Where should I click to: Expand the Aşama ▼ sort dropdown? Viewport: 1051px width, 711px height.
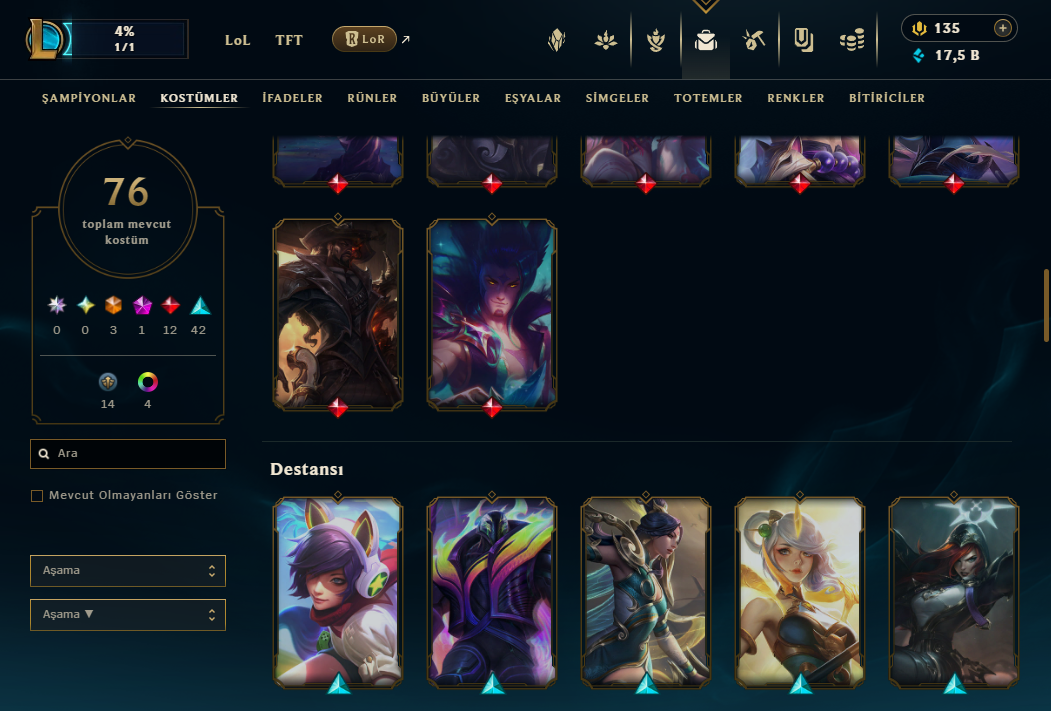(128, 615)
